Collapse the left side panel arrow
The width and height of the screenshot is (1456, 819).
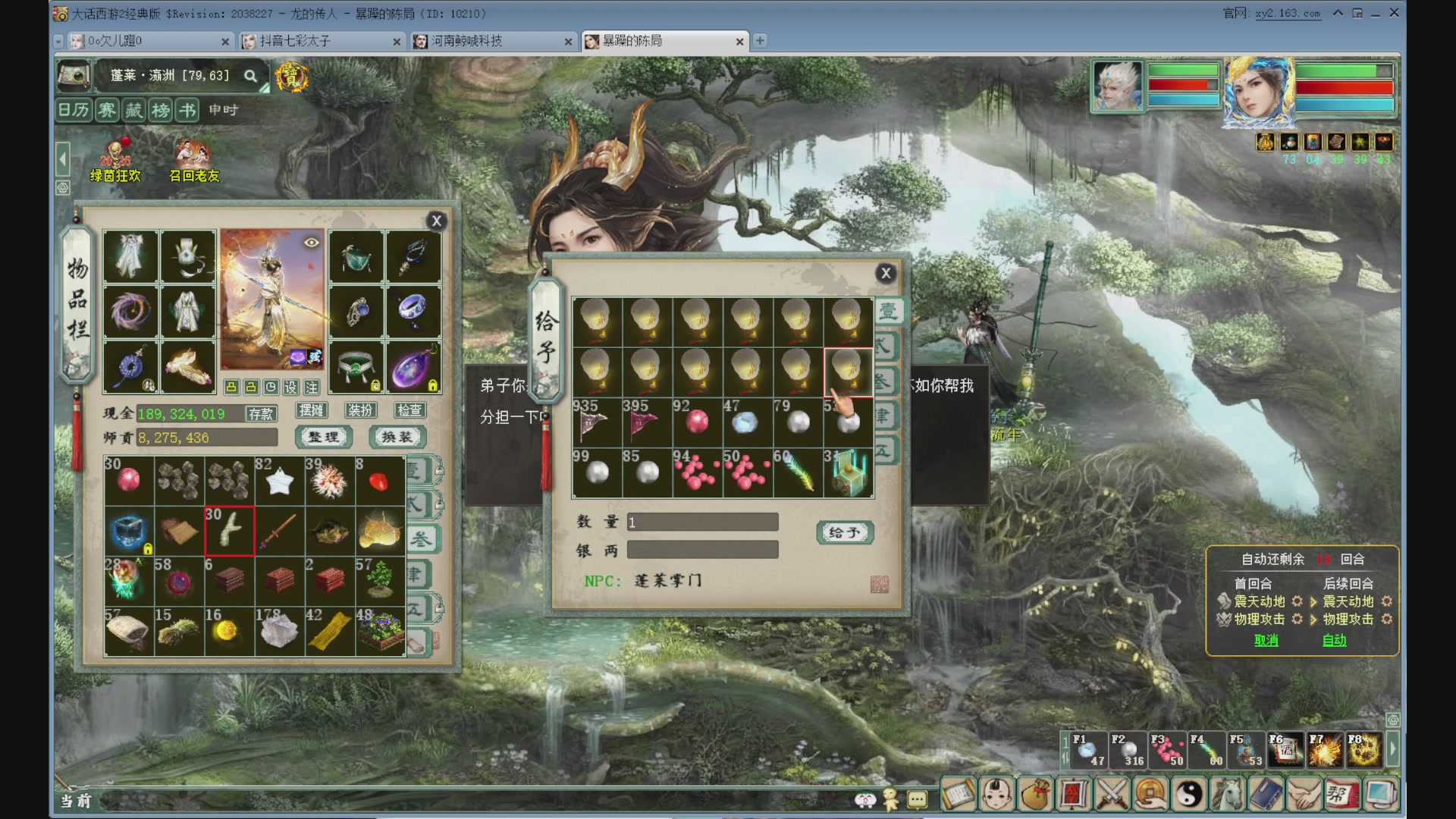63,160
